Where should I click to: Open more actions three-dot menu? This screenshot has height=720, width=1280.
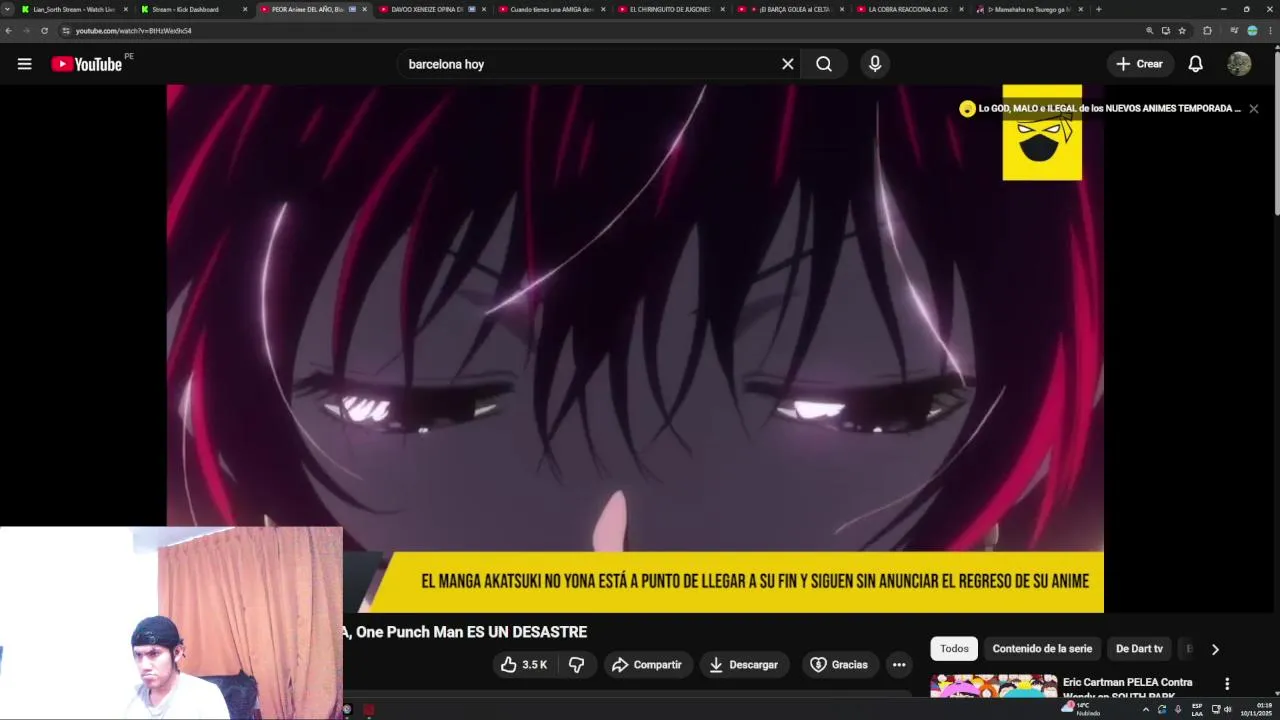[x=899, y=665]
